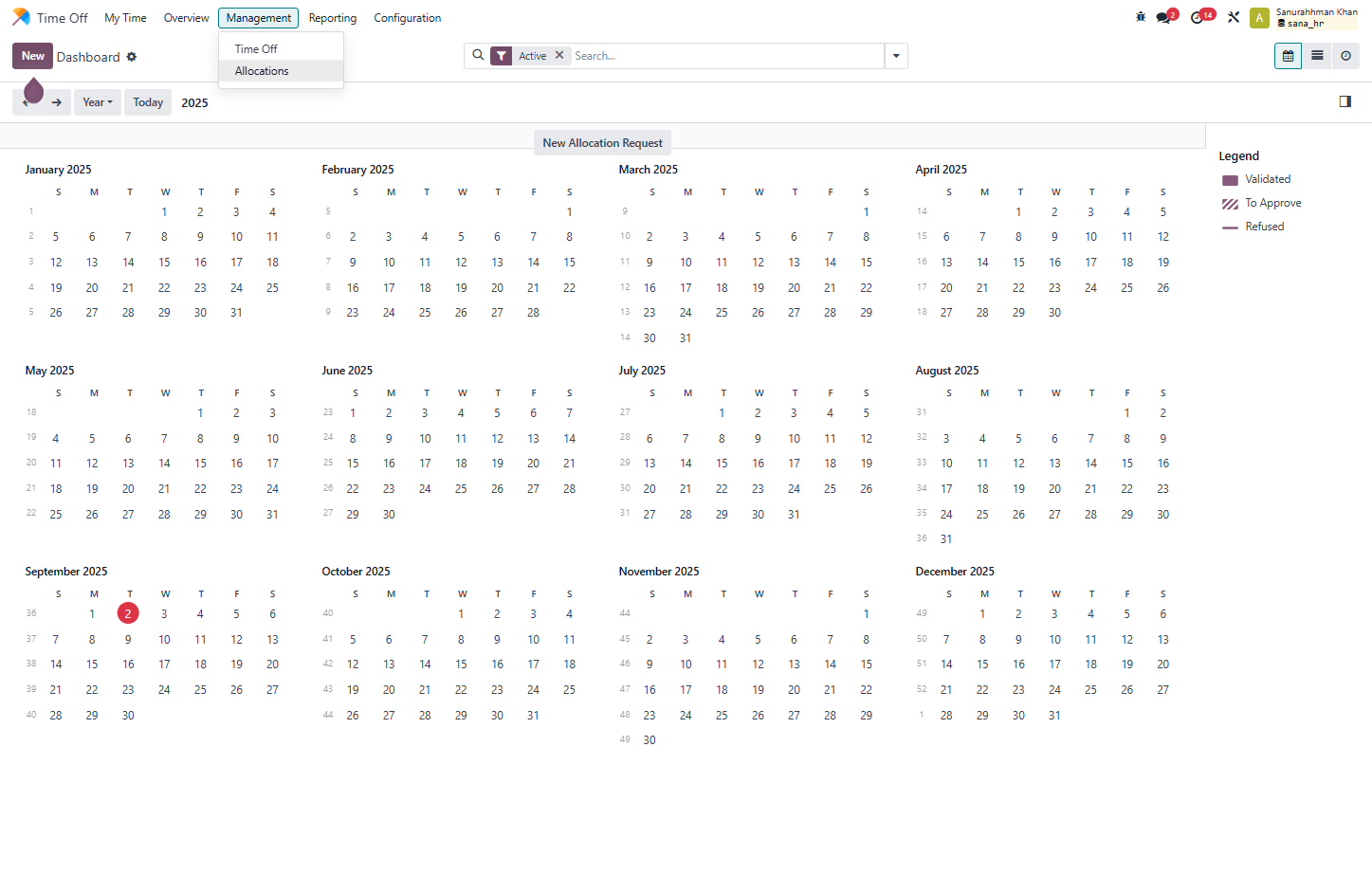1372x874 pixels.
Task: Select August 31 in the calendar
Action: (x=946, y=539)
